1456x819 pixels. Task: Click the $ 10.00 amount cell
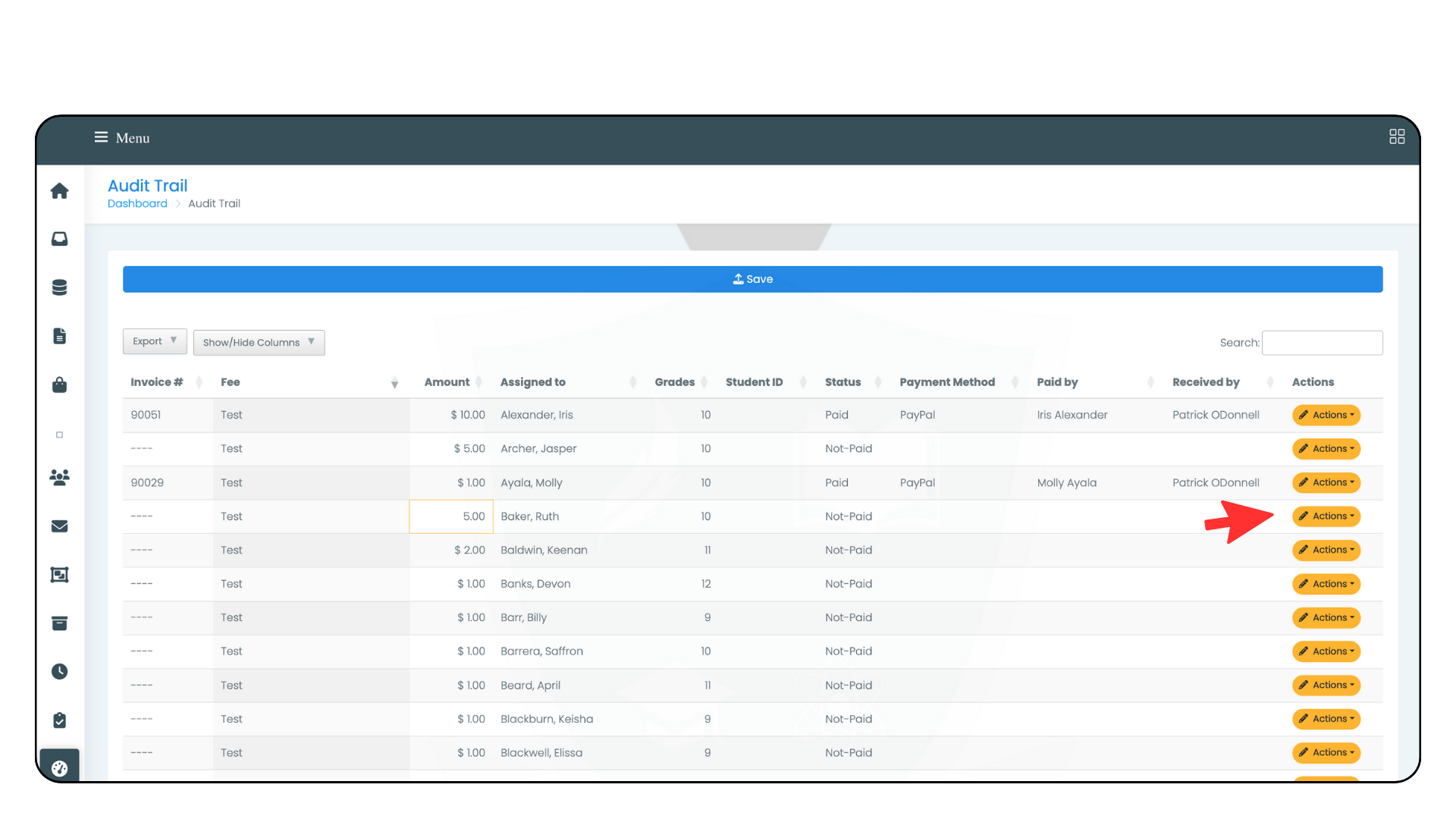pyautogui.click(x=468, y=415)
